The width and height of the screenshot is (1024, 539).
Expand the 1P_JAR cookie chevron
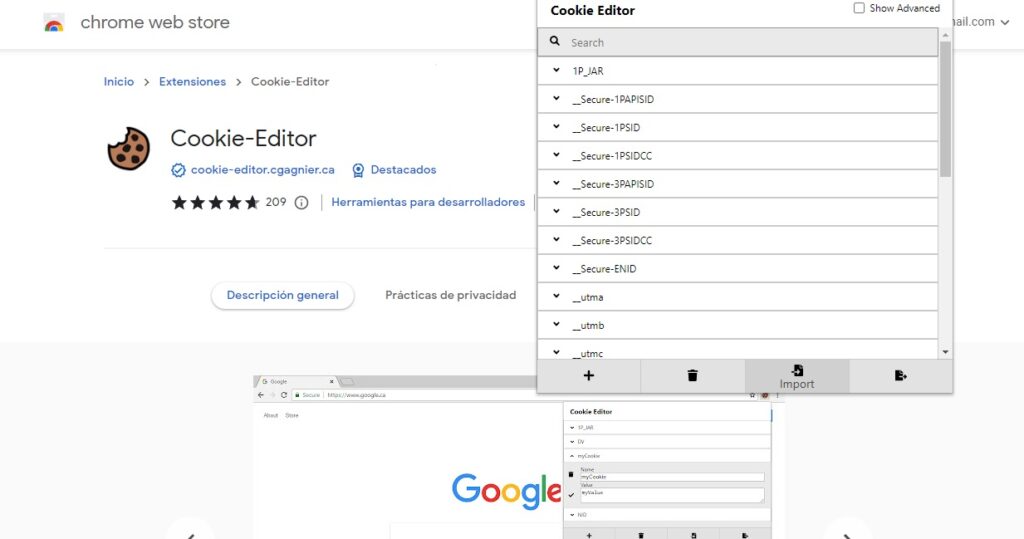pyautogui.click(x=556, y=70)
